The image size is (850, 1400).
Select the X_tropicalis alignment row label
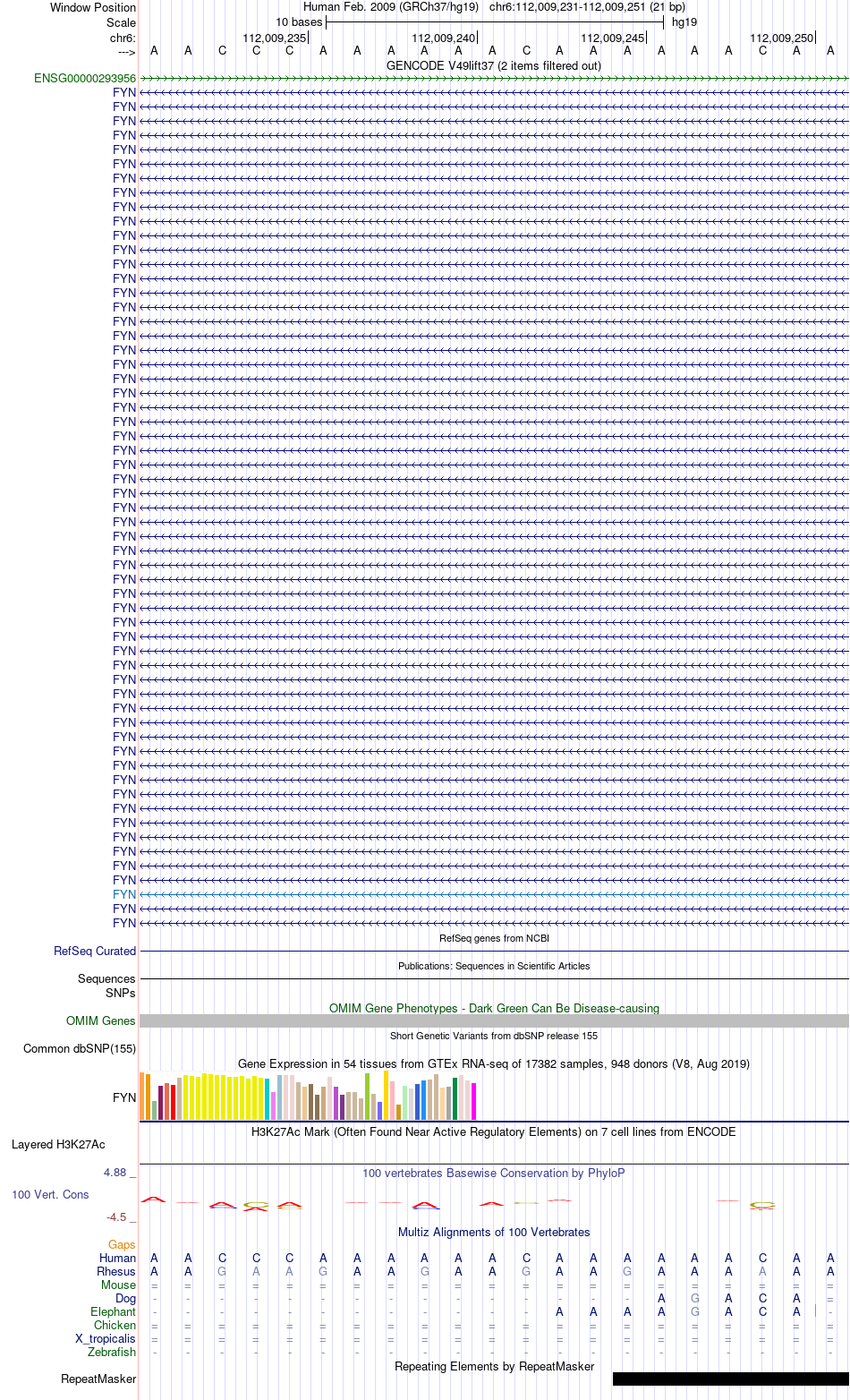coord(106,1338)
